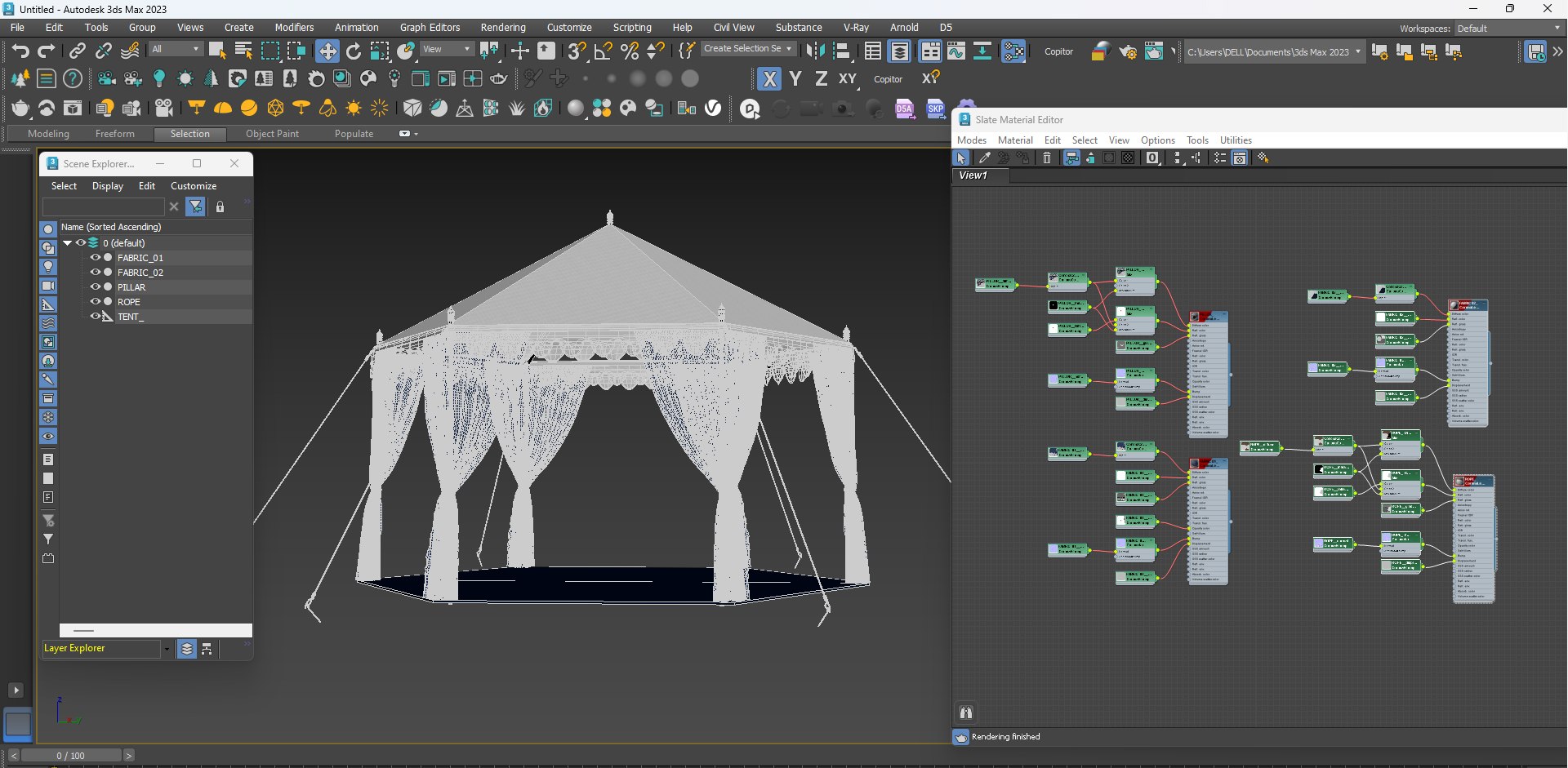Click the Align tool icon

[x=841, y=51]
